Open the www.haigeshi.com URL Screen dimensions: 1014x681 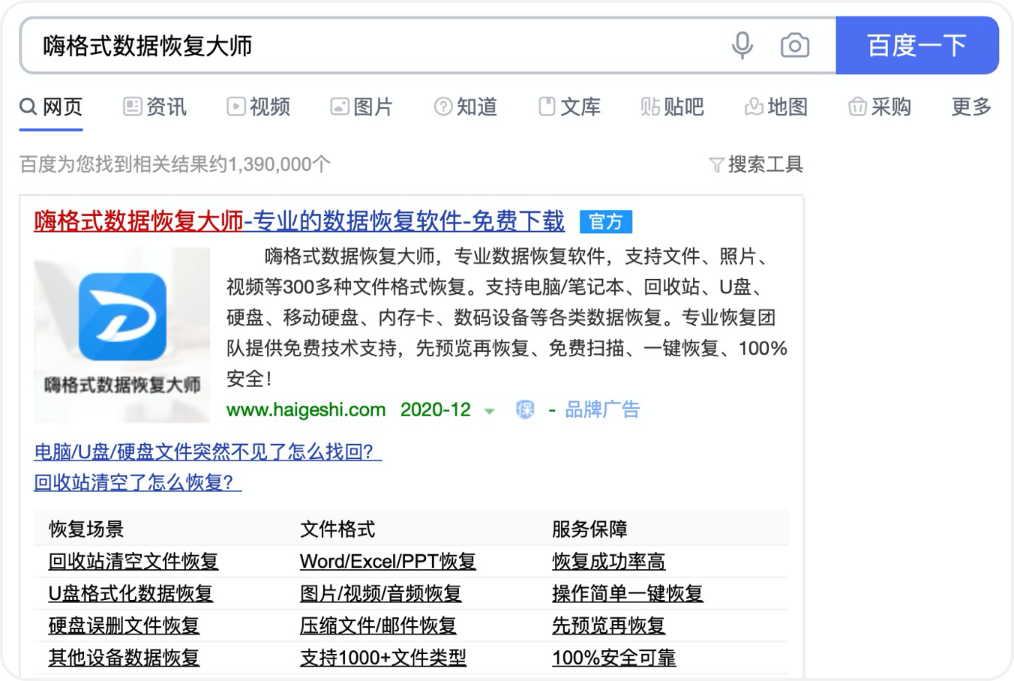(306, 410)
